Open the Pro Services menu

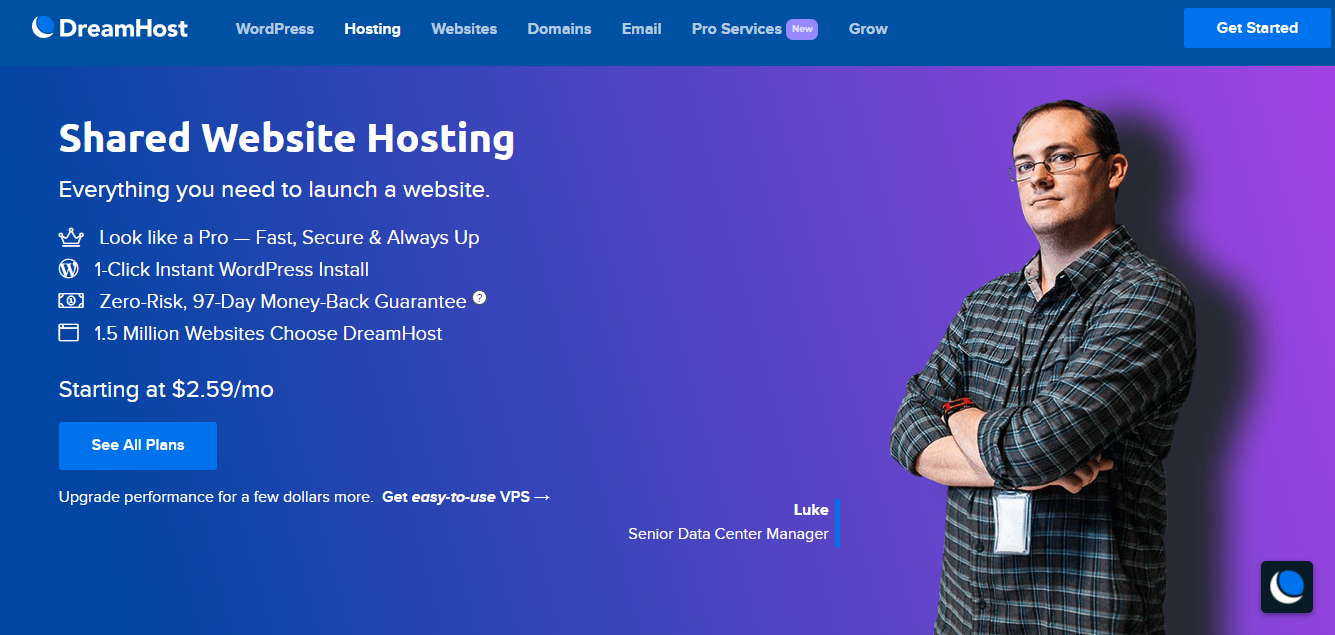coord(737,29)
